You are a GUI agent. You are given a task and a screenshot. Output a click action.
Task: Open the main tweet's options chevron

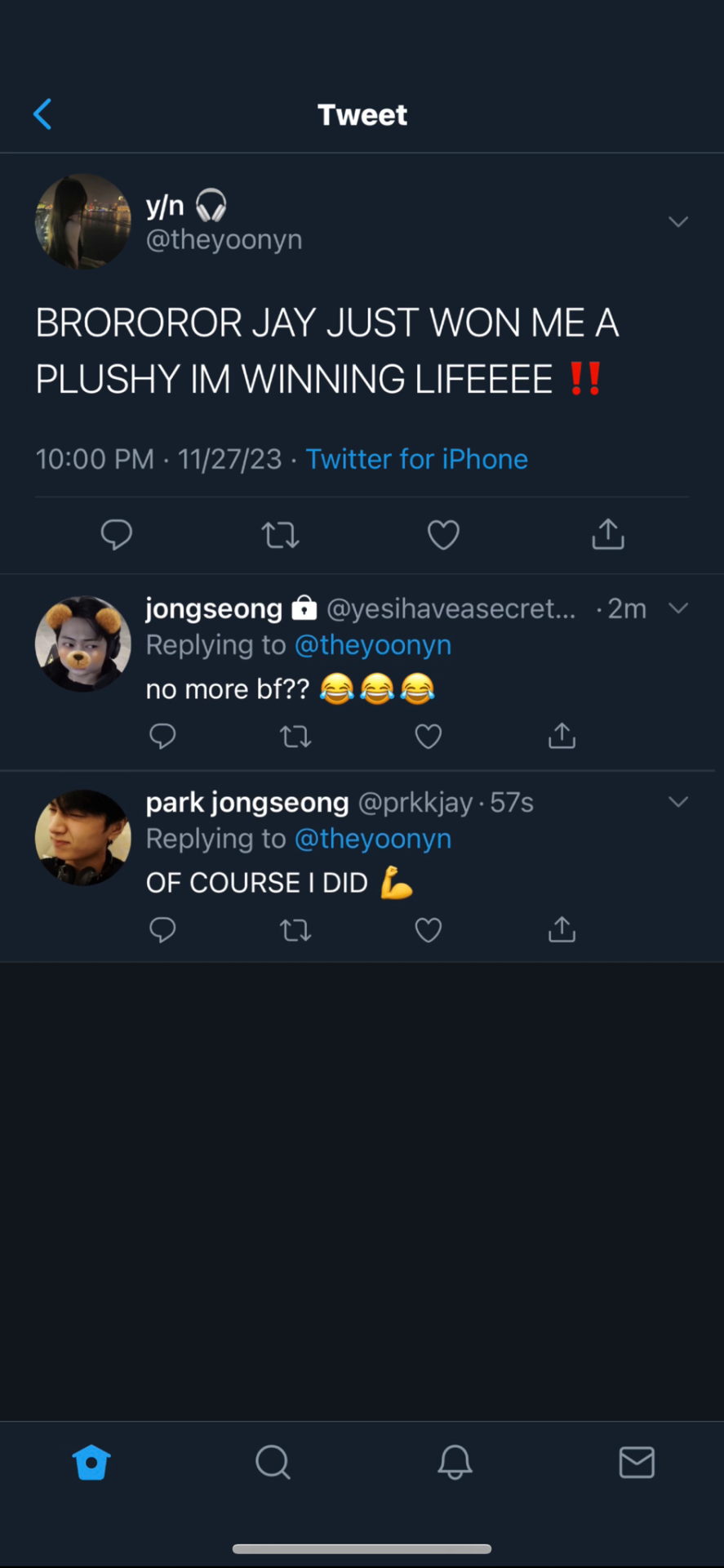678,222
